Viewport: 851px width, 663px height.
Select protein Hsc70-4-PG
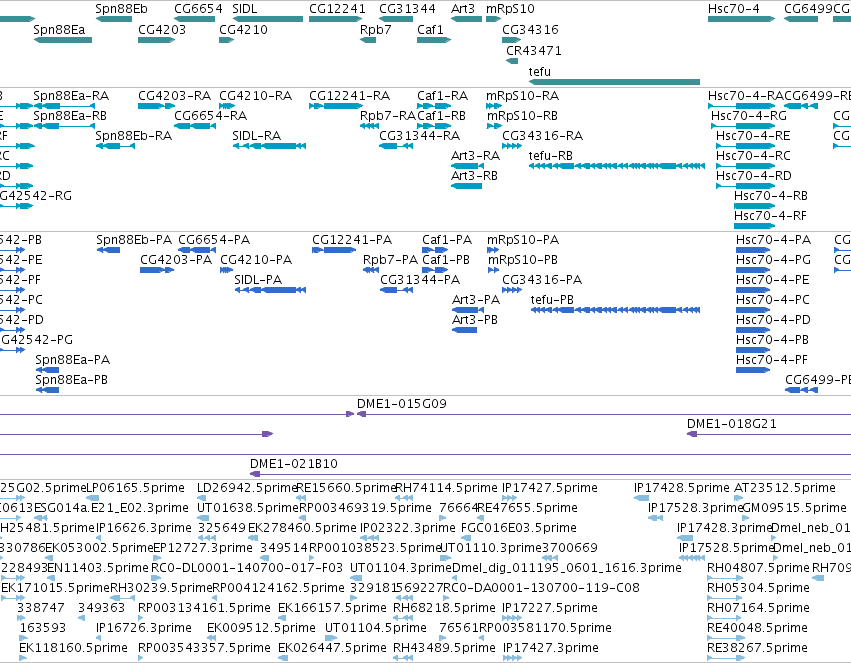753,270
